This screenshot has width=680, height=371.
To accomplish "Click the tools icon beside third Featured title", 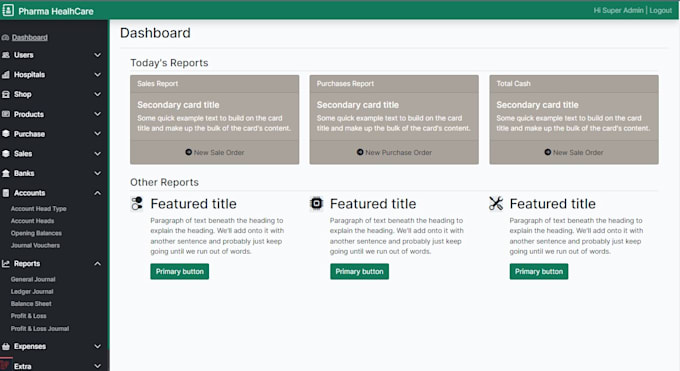I will pos(496,204).
